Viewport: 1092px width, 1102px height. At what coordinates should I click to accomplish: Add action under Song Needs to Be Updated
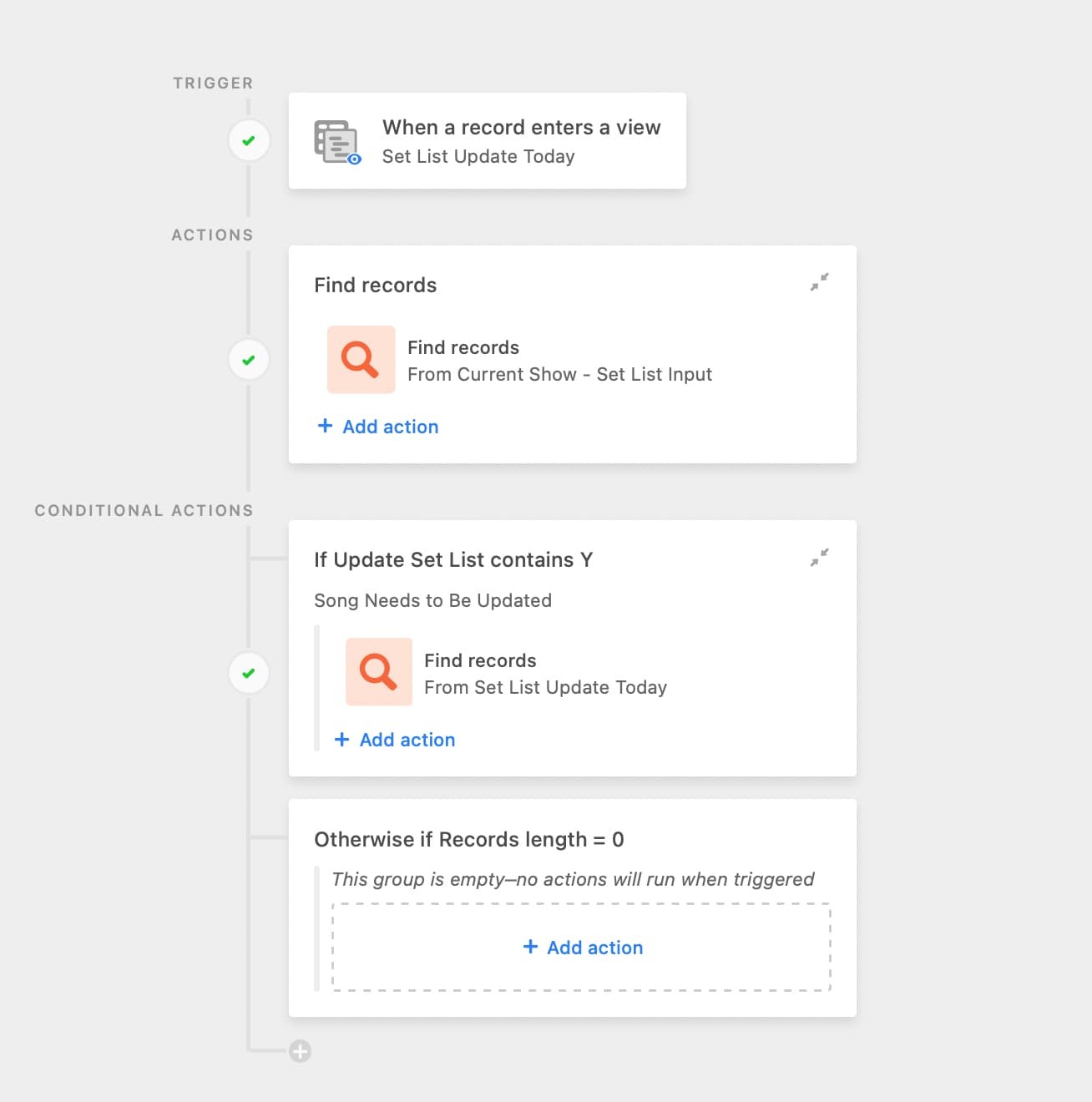395,740
